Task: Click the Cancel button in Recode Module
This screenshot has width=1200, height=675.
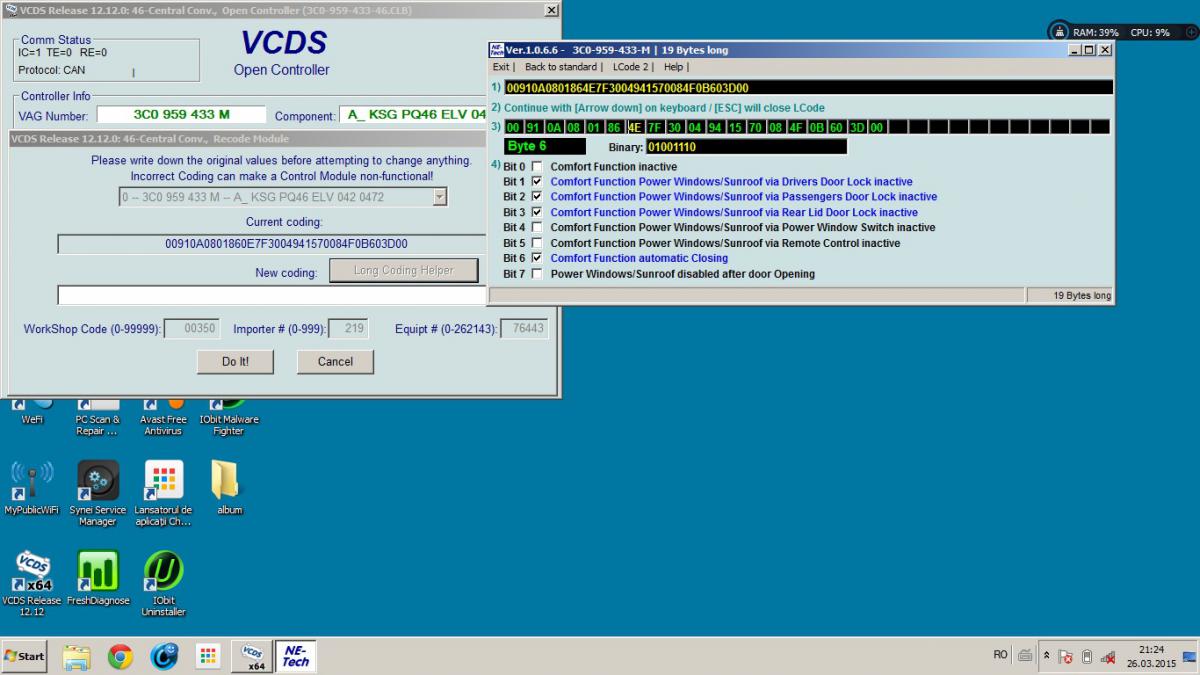Action: 335,362
